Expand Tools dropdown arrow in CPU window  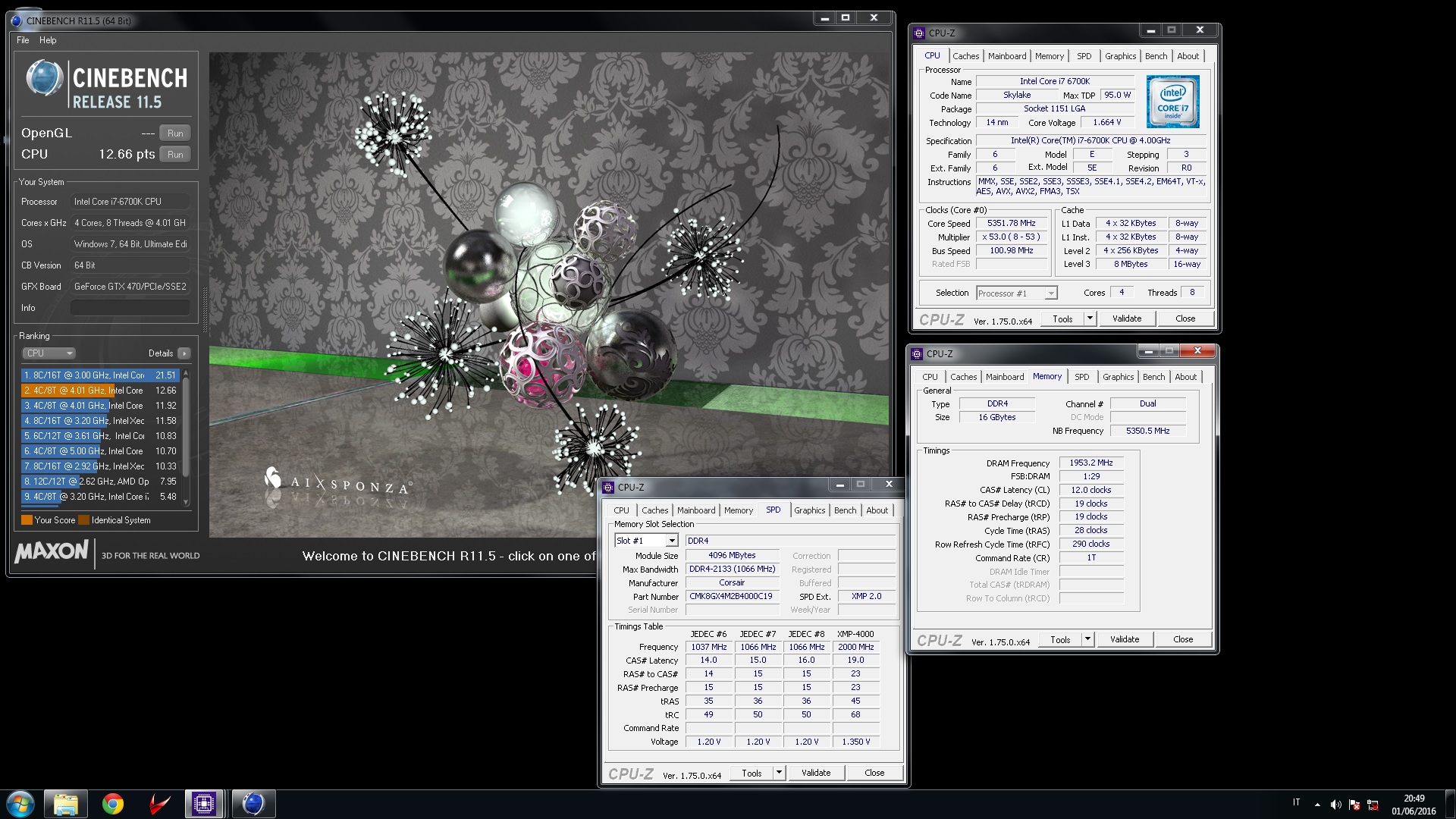[x=1090, y=319]
